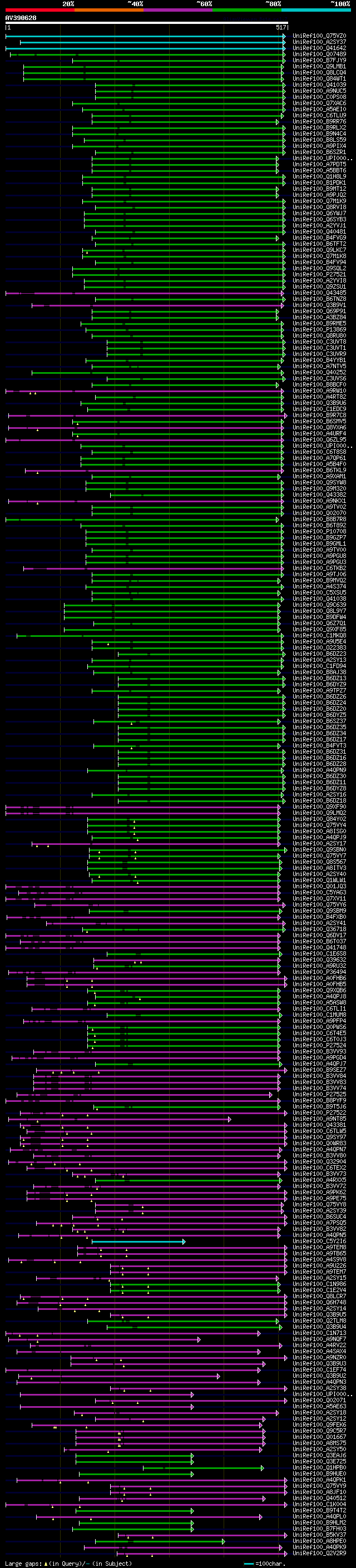Click hit label UniRef100_Q7XV11
The height and width of the screenshot is (1568, 356).
319,898
